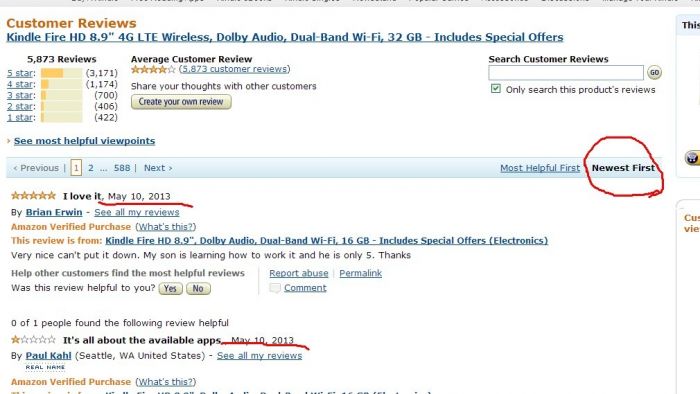The width and height of the screenshot is (700, 394).
Task: Filter reviews by 1 star link
Action: (x=20, y=118)
